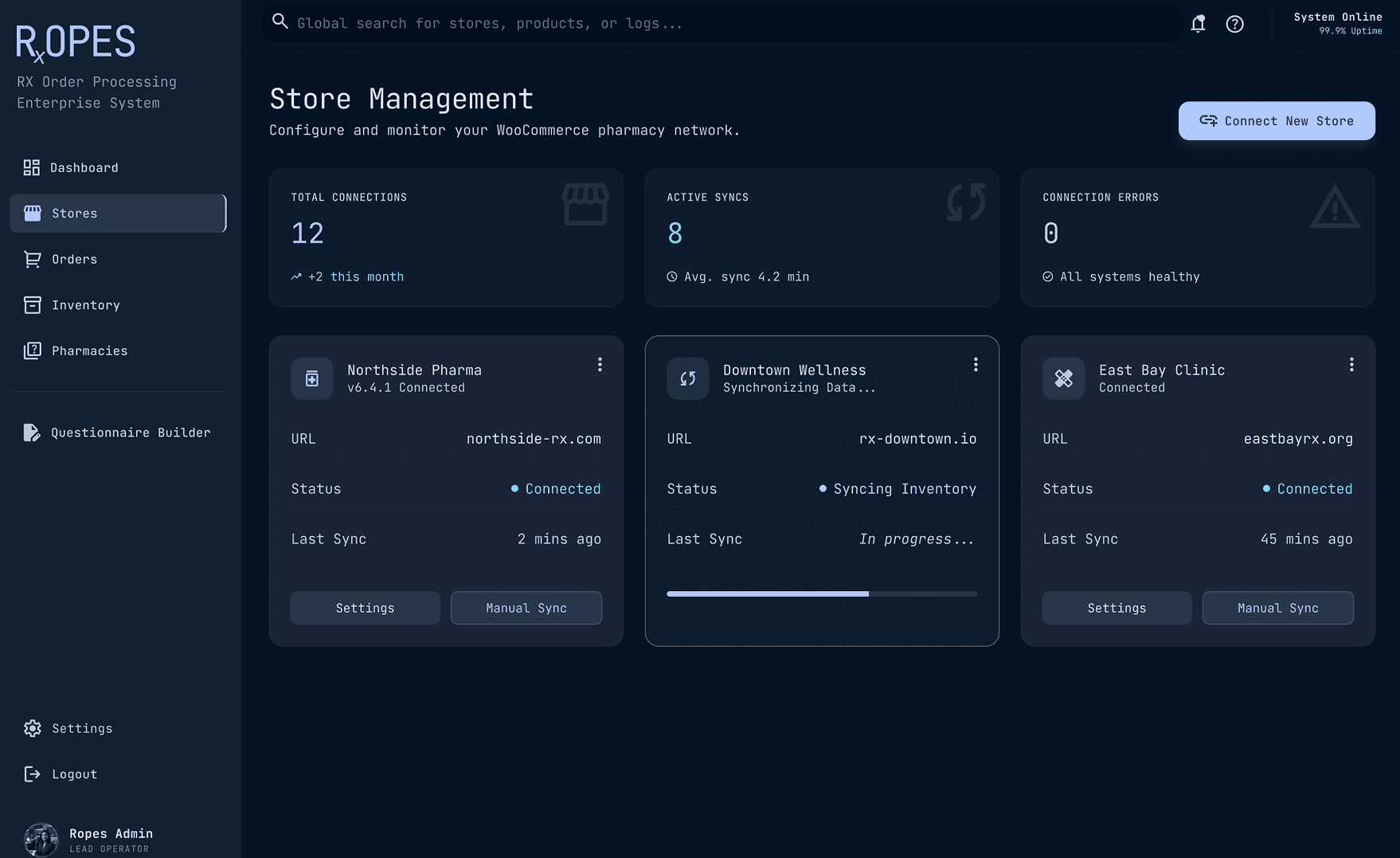
Task: Open Orders page from sidebar
Action: tap(118, 259)
